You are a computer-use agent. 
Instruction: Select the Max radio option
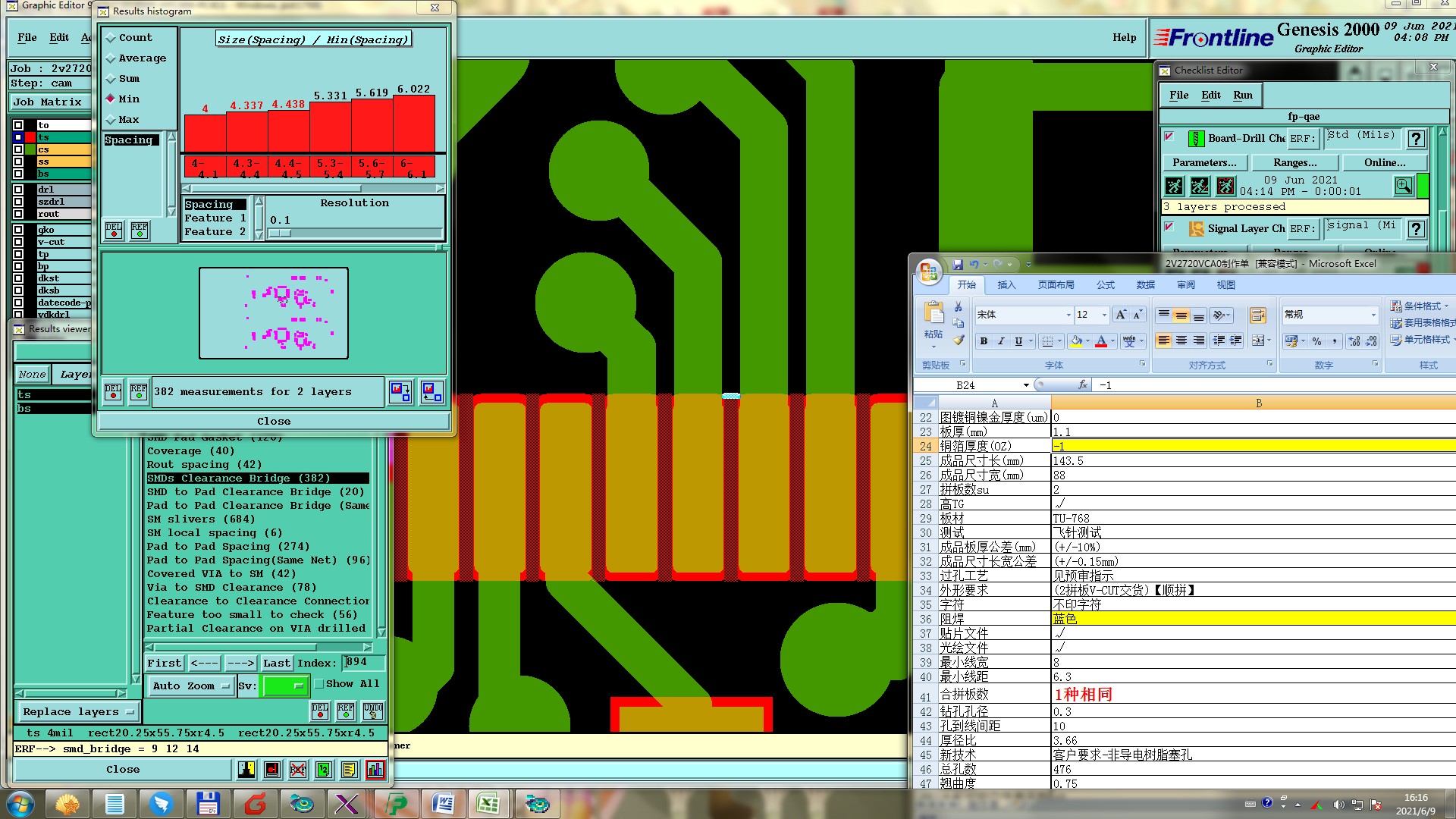[x=111, y=120]
